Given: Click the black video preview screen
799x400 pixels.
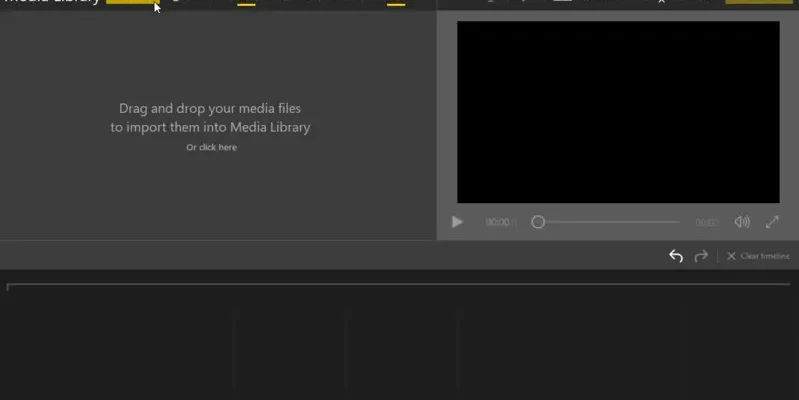Looking at the screenshot, I should (618, 112).
